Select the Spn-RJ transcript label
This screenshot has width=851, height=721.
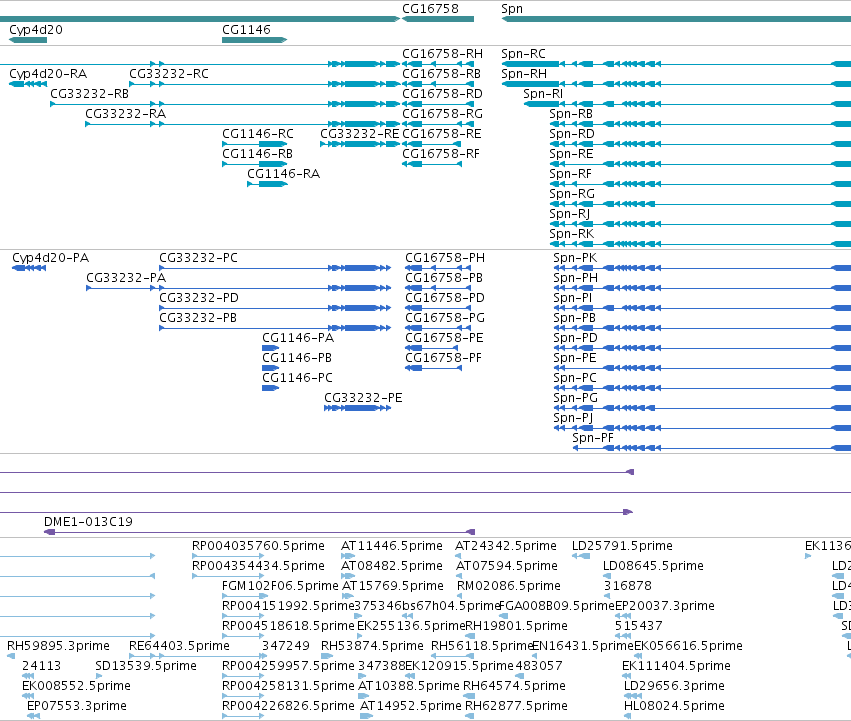click(570, 214)
